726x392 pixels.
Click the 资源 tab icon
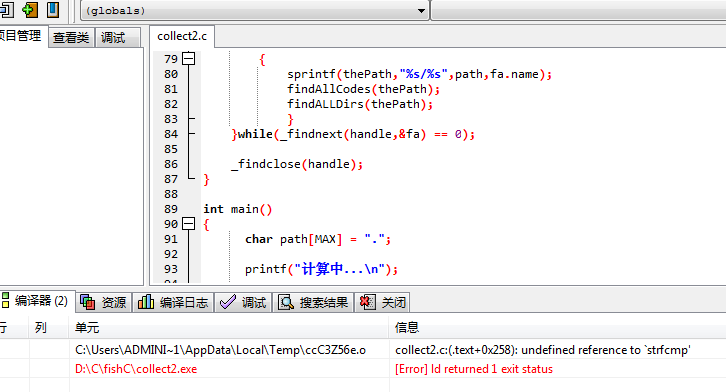click(88, 302)
